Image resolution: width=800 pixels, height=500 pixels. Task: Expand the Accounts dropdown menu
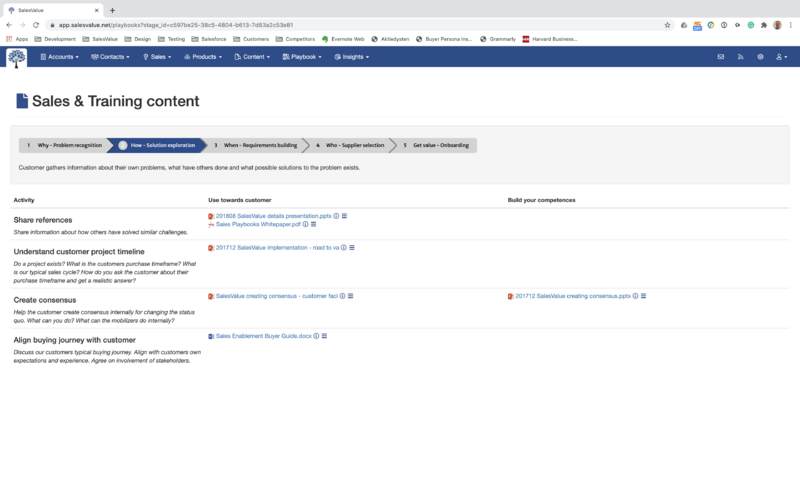[x=60, y=57]
